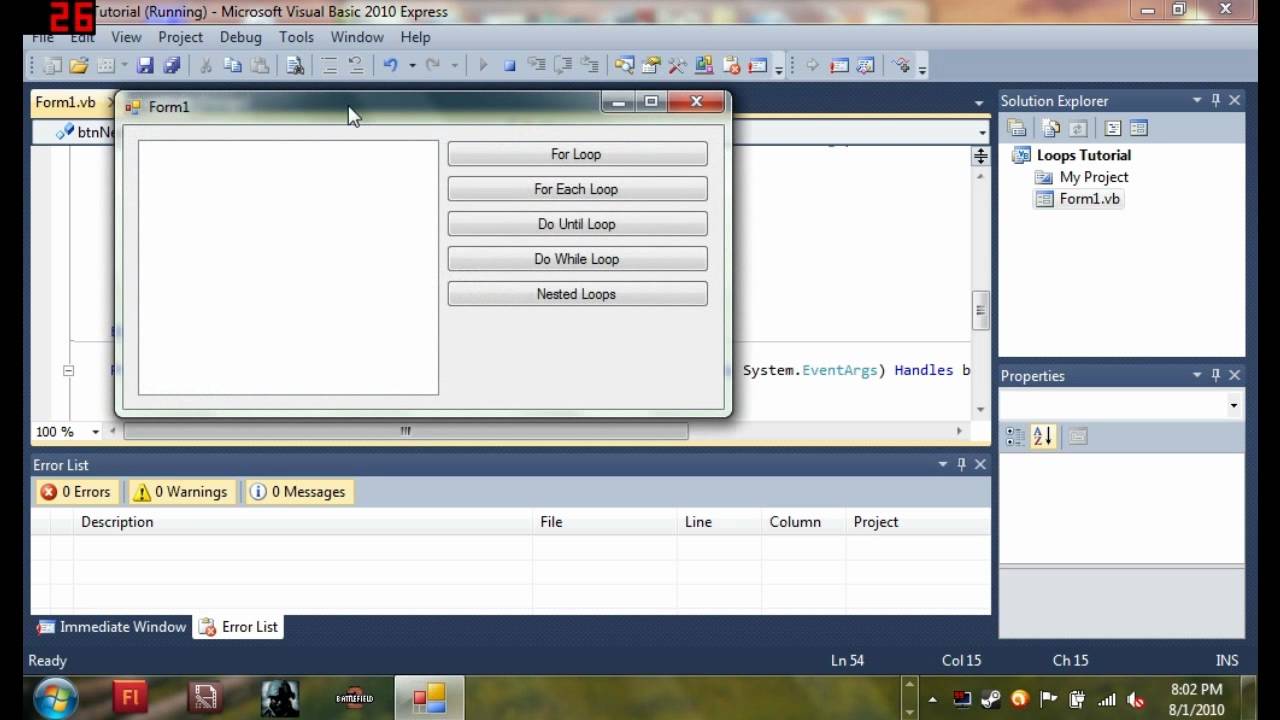This screenshot has width=1280, height=720.
Task: Toggle the 0 Errors filter
Action: pos(75,492)
